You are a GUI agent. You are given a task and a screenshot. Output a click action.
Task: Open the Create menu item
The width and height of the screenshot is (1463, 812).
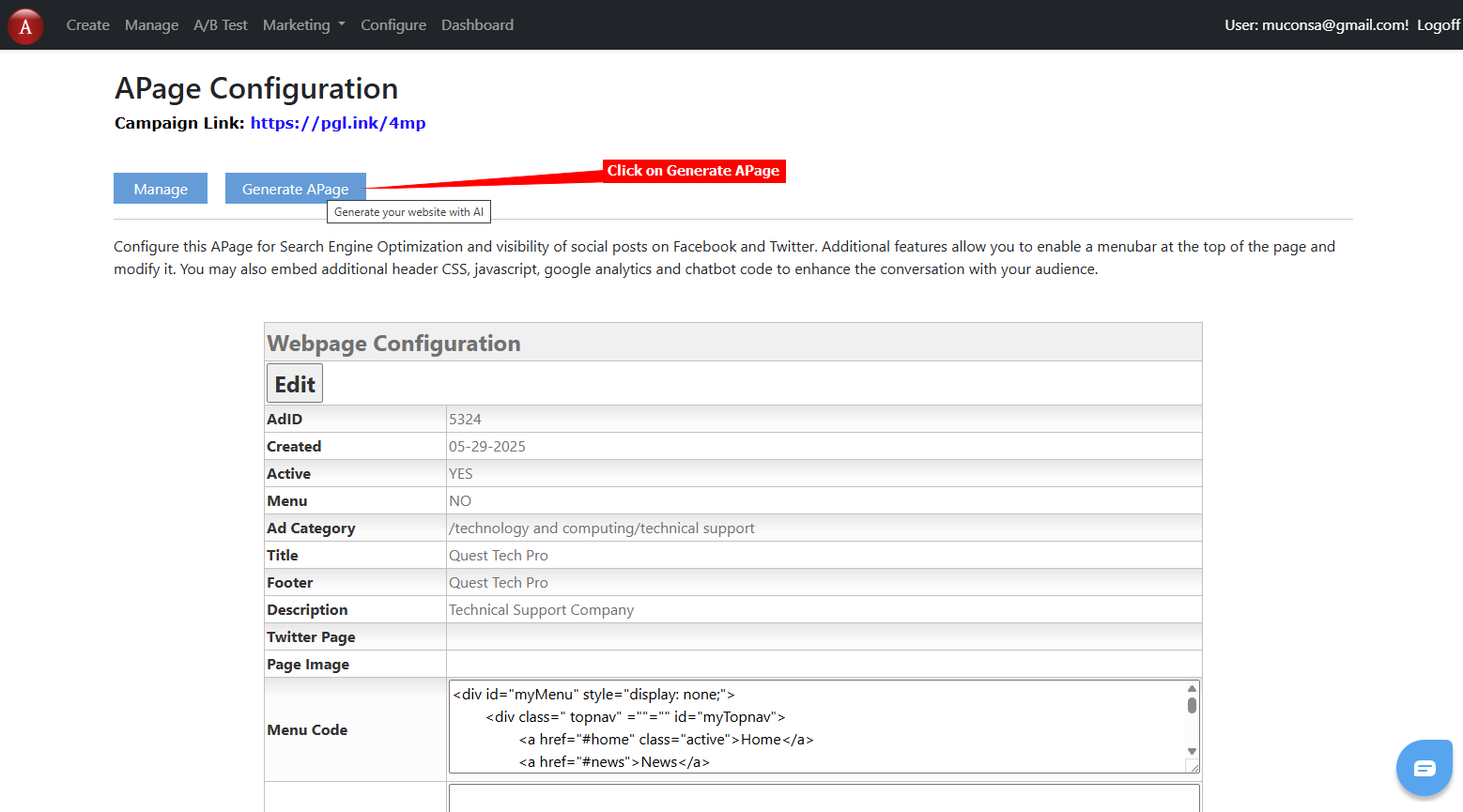(87, 25)
